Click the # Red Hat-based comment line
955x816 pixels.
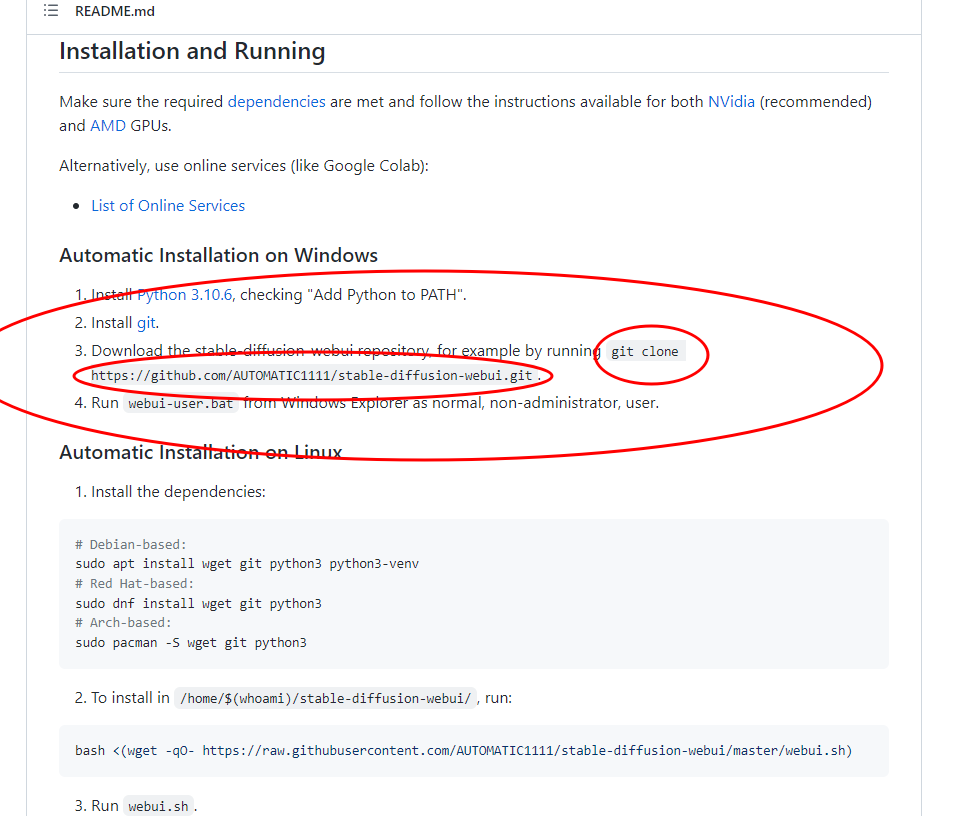pos(134,583)
